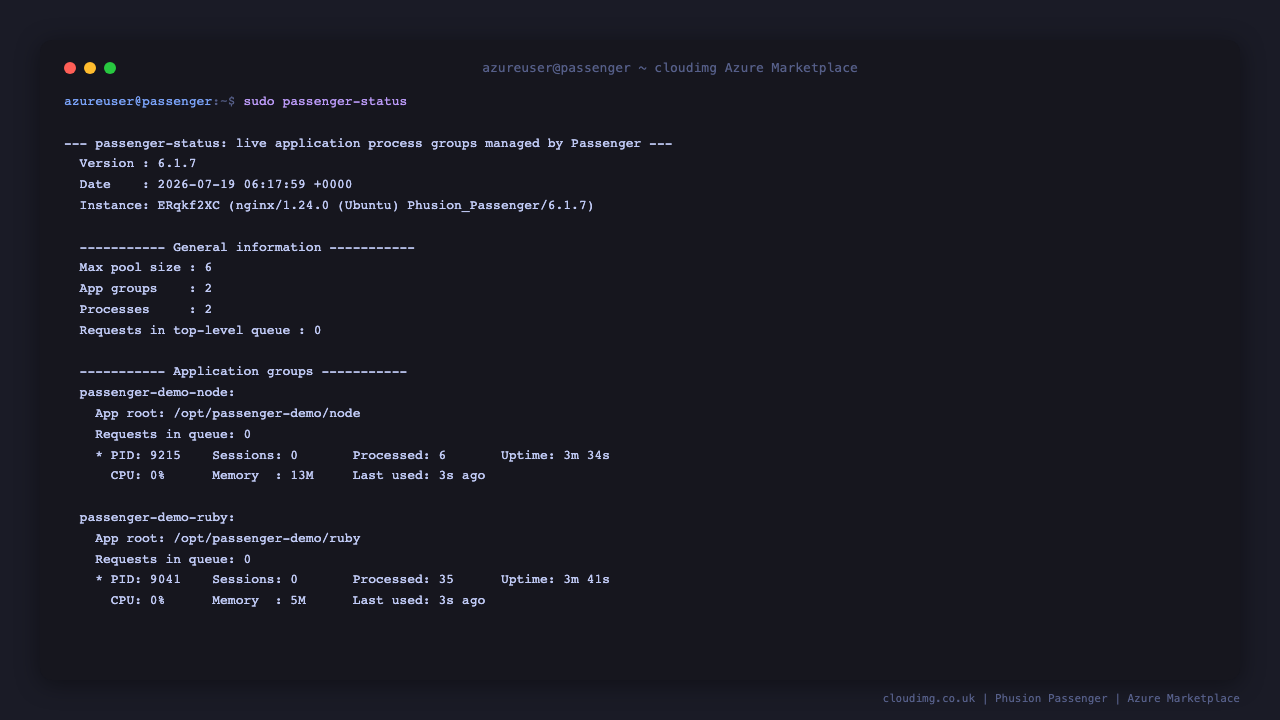
Task: Click the 'Application groups' section heading
Action: pos(243,372)
